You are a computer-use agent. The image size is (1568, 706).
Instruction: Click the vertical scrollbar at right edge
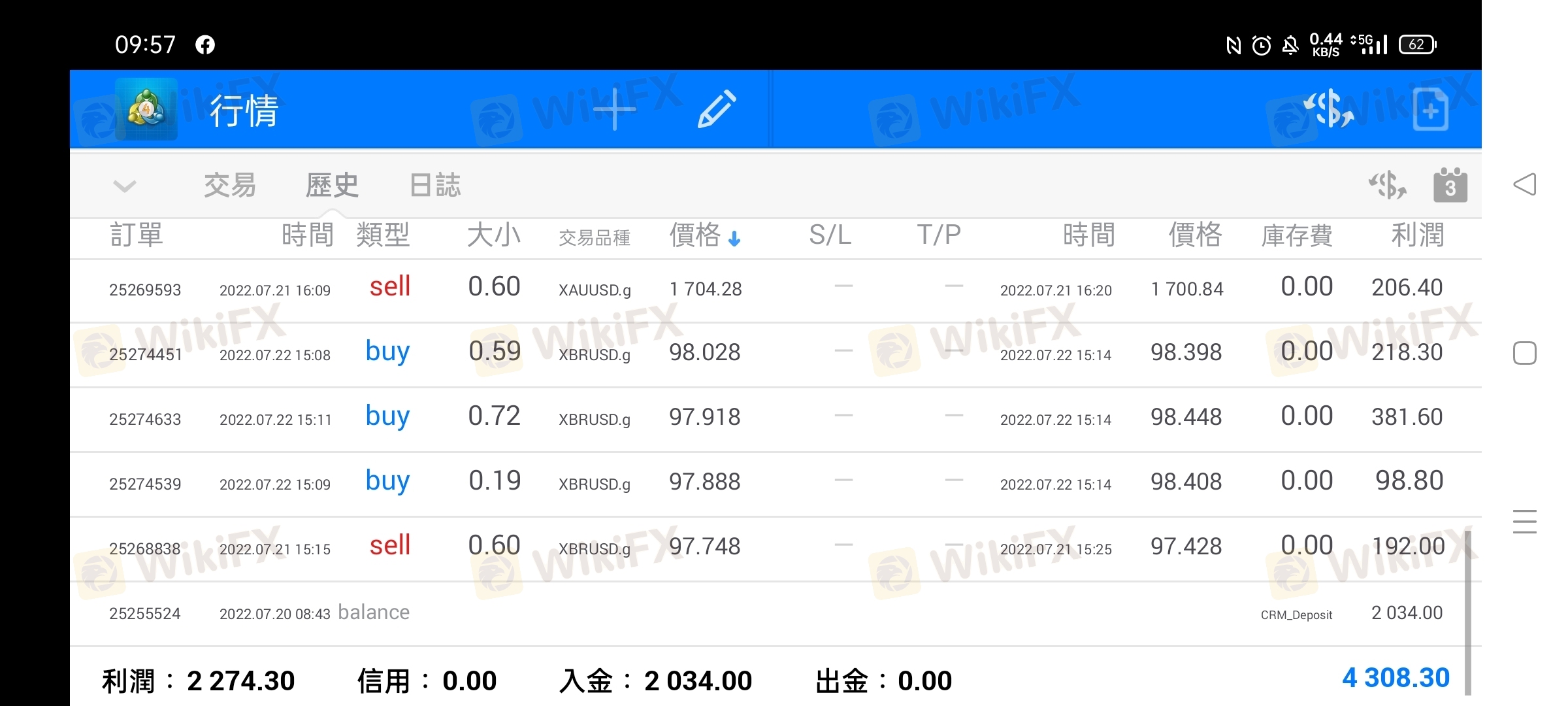point(1468,613)
